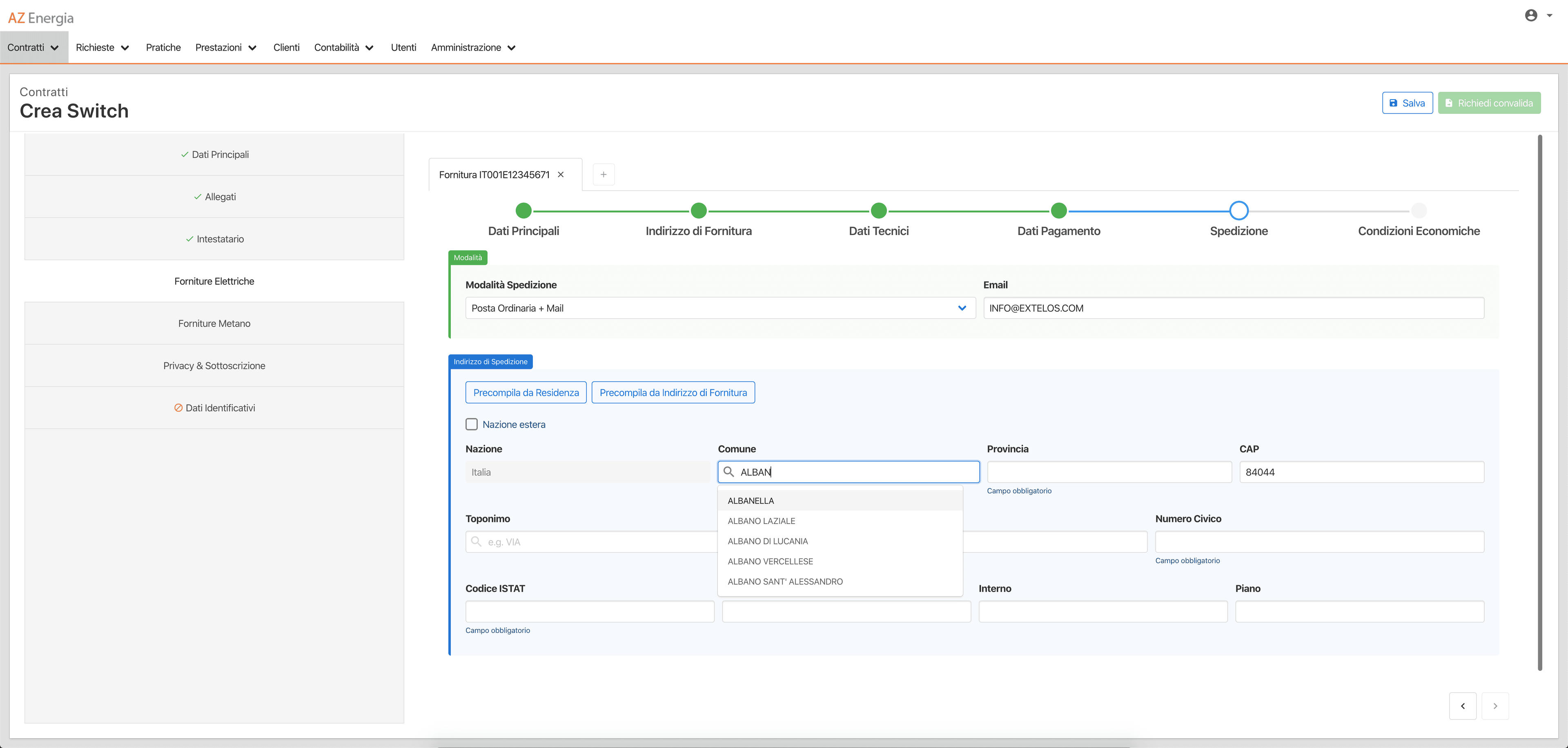Toggle the Nazione estera checkbox

point(472,424)
